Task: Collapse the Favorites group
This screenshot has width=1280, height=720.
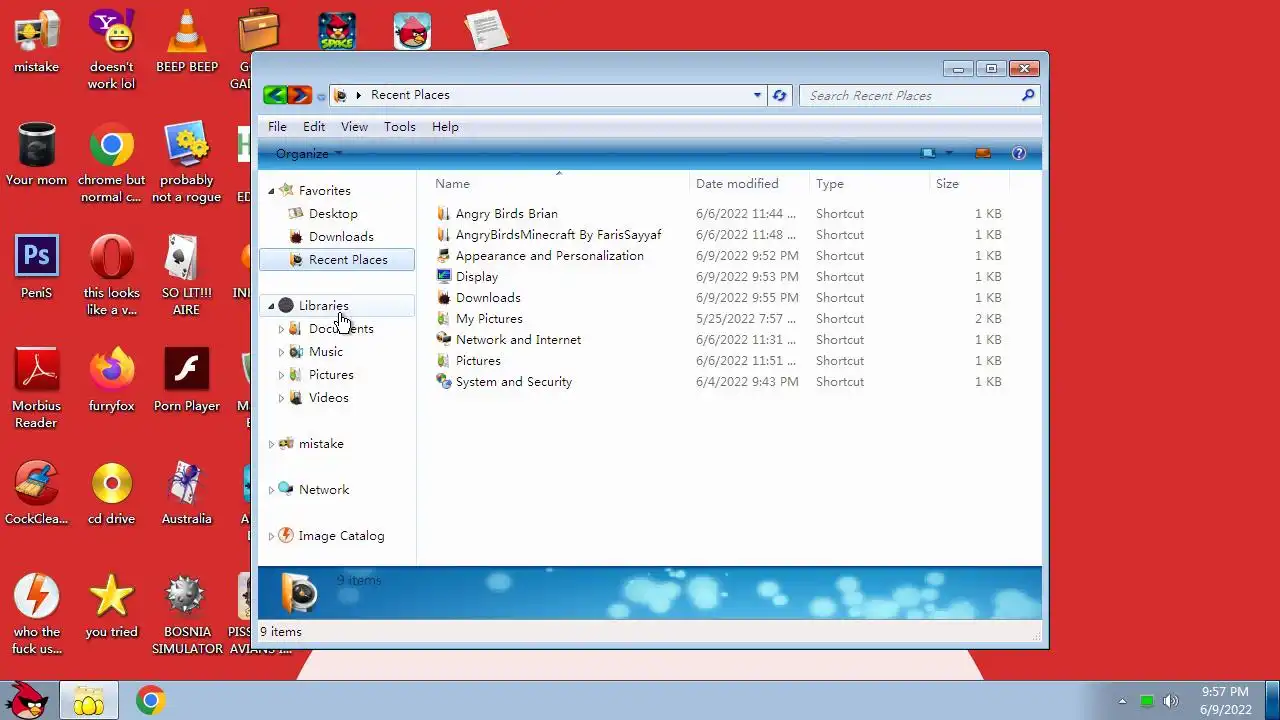Action: 271,191
